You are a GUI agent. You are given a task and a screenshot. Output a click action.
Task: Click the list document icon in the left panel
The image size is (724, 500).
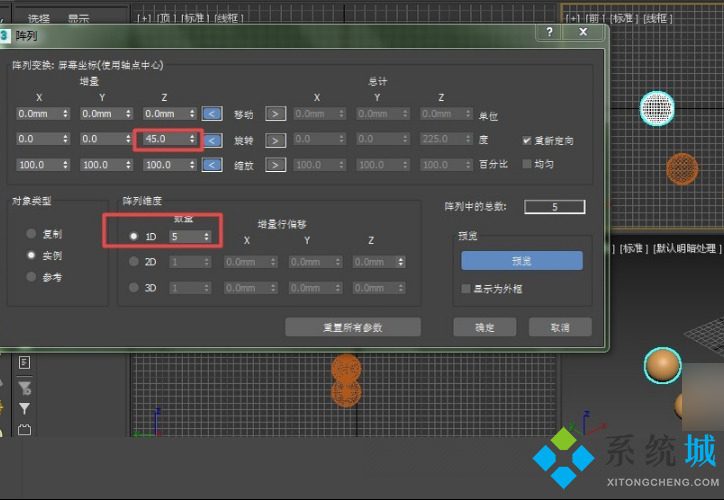(x=24, y=363)
